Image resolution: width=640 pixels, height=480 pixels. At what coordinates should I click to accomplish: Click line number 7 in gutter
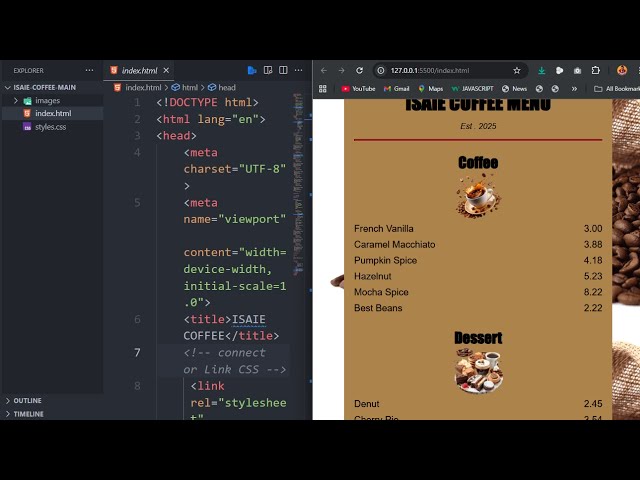pyautogui.click(x=137, y=353)
